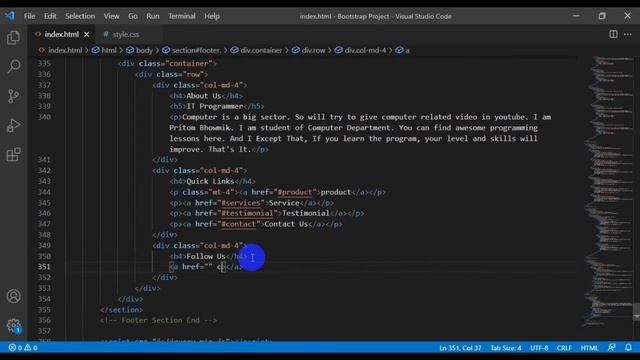The height and width of the screenshot is (360, 640).
Task: Click the VS Code logo icon
Action: pyautogui.click(x=10, y=16)
